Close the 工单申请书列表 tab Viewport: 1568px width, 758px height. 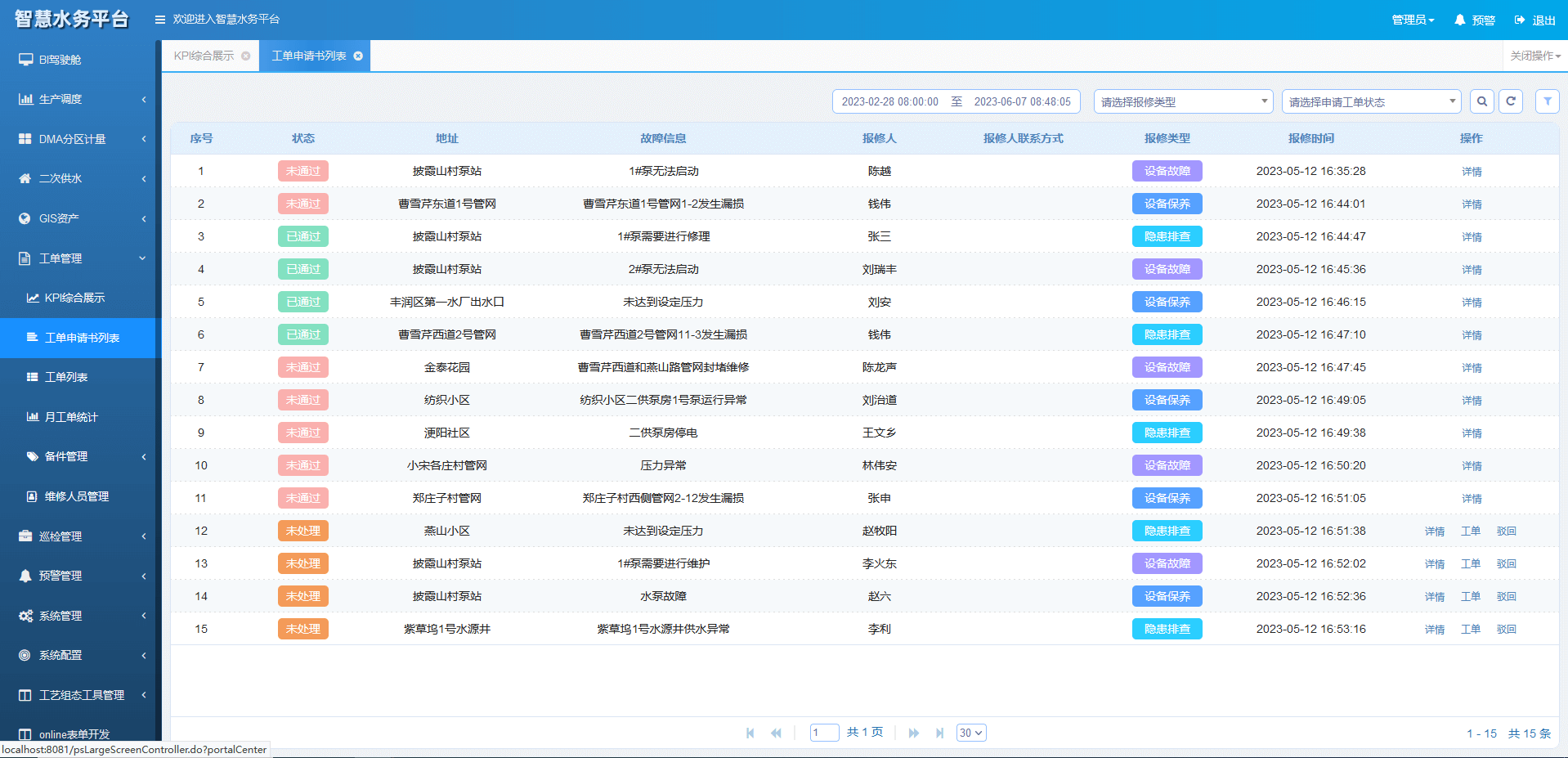coord(358,56)
